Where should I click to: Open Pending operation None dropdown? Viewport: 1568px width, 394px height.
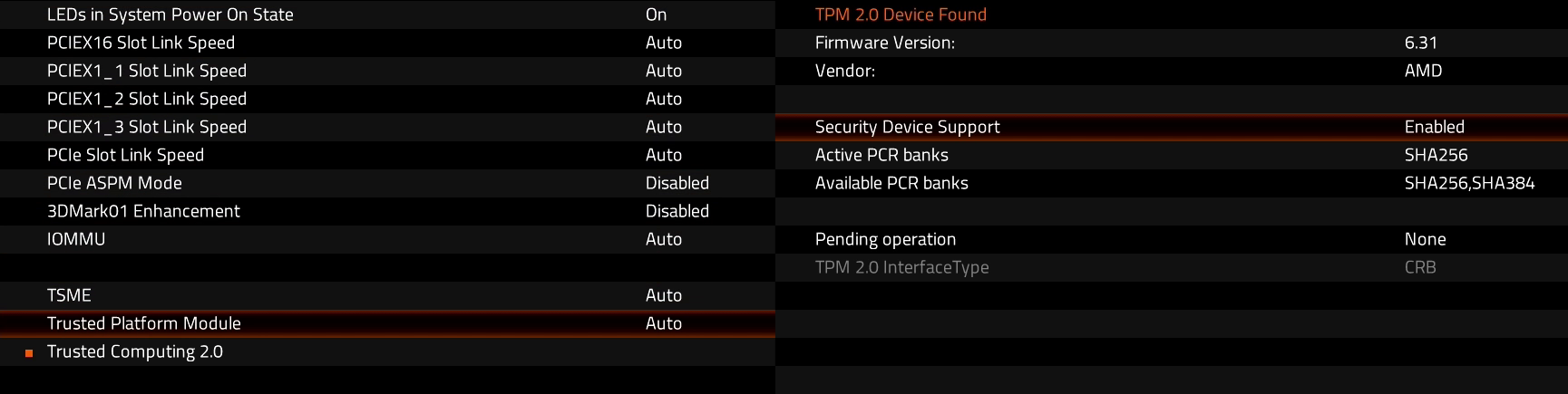pos(1425,239)
